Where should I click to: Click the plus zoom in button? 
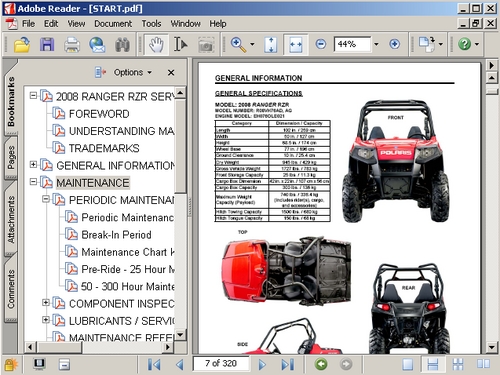pyautogui.click(x=395, y=44)
